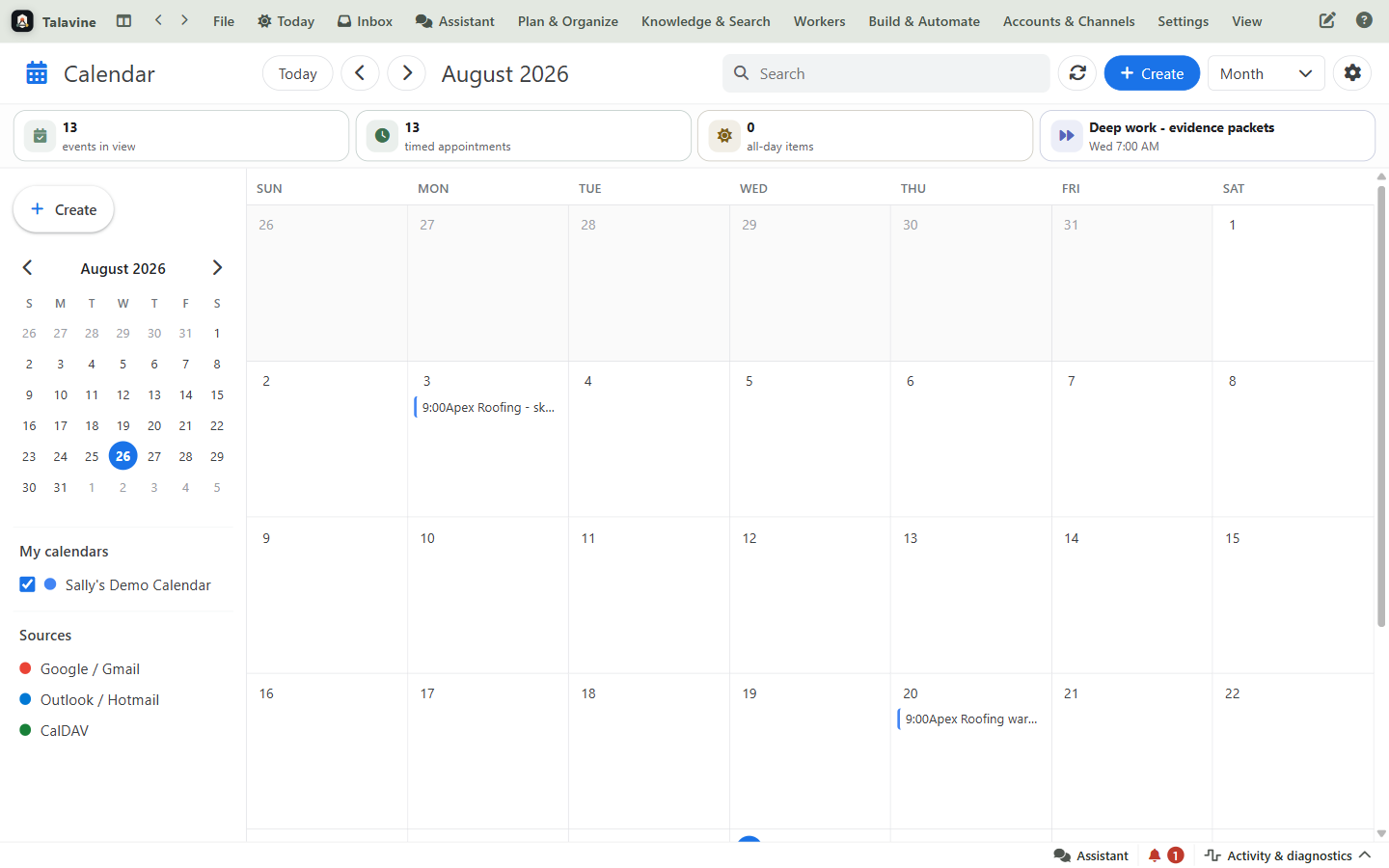Open the Knowledge & Search menu
Image resolution: width=1389 pixels, height=868 pixels.
click(706, 21)
